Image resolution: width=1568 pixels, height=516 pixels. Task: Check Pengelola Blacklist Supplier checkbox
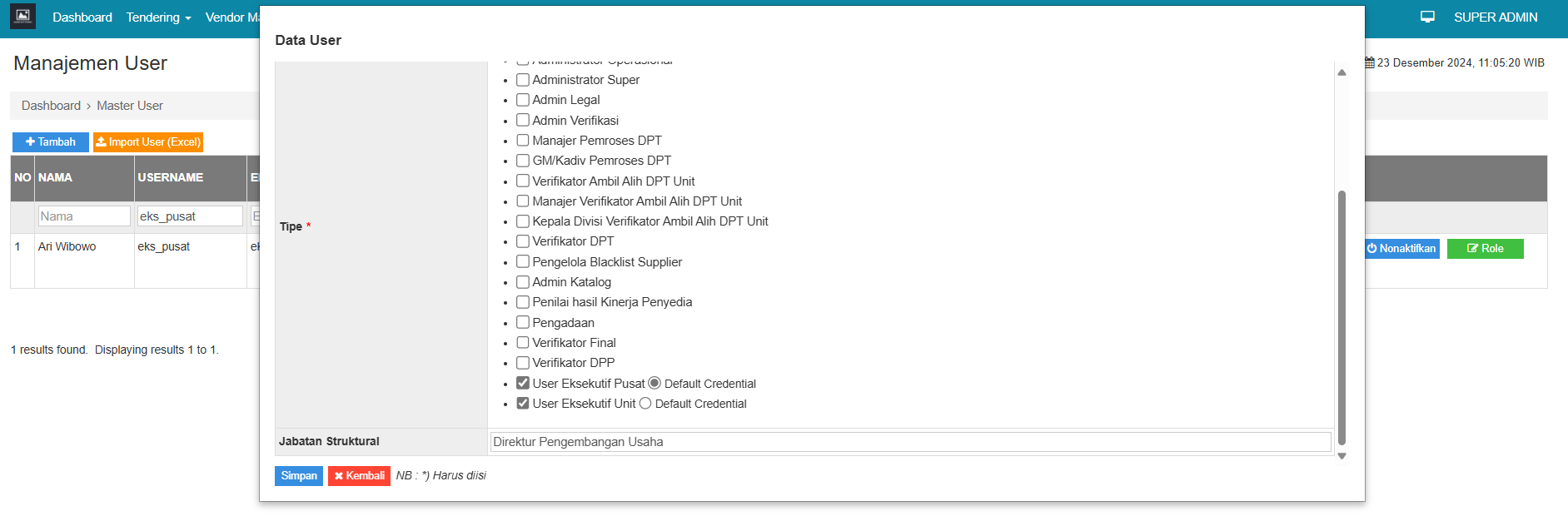523,261
